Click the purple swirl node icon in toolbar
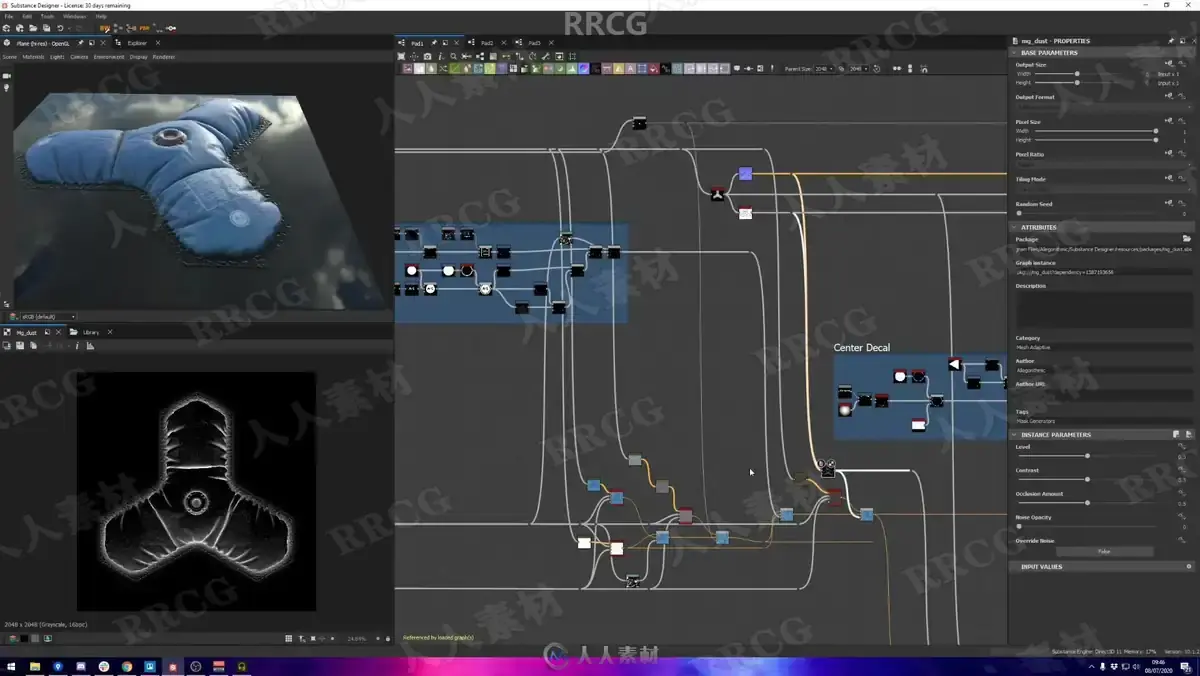 [584, 69]
